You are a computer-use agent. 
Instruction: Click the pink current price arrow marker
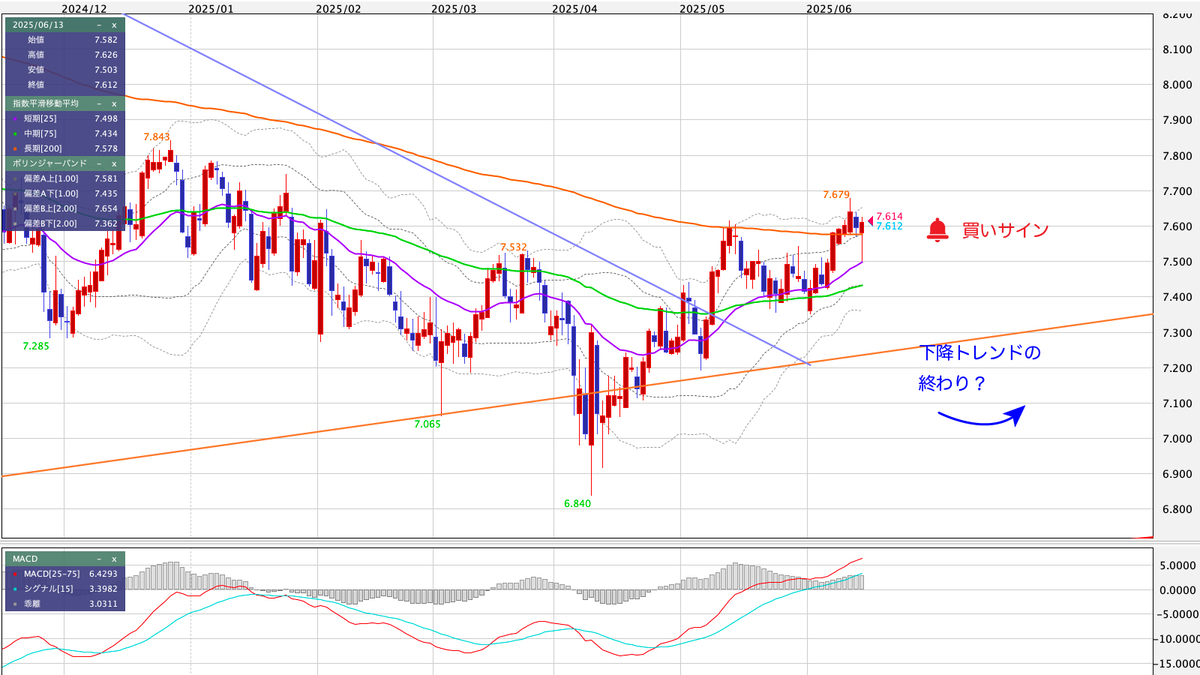870,221
